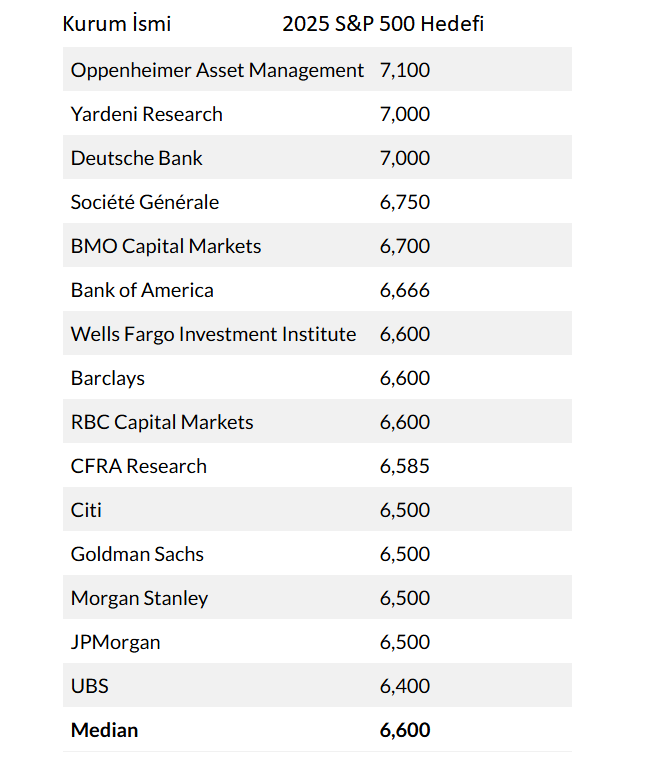Click the JPMorgan table row
This screenshot has height=769, width=648.
tap(317, 641)
